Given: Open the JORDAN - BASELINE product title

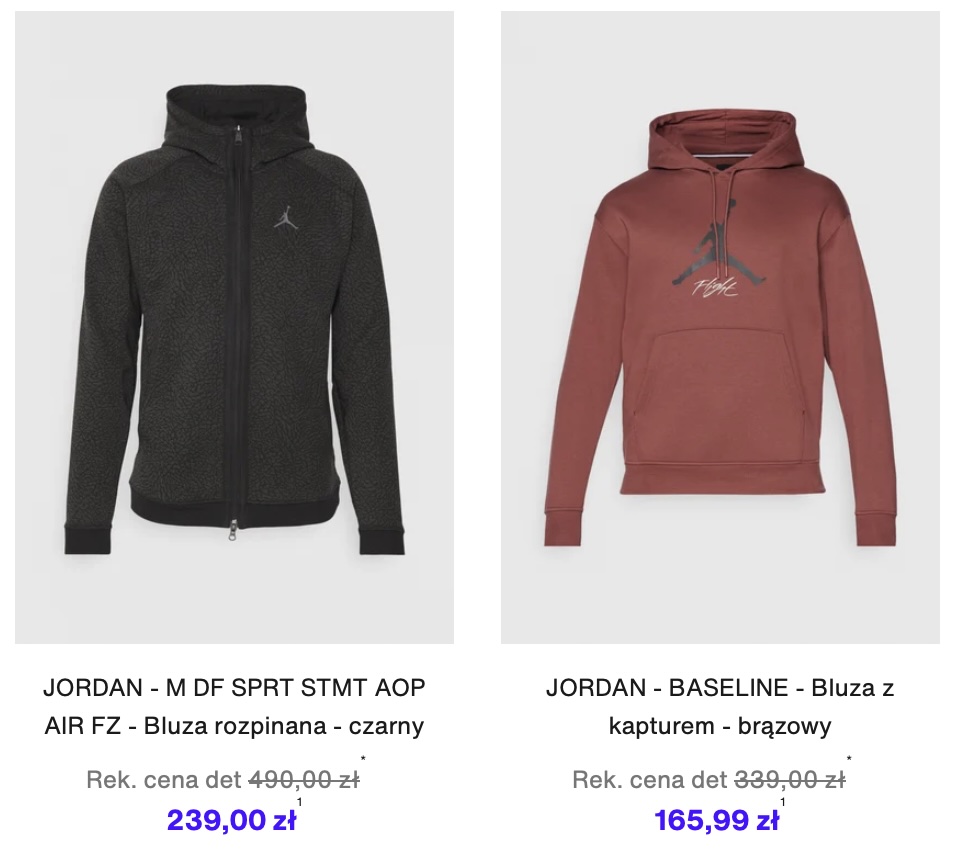Looking at the screenshot, I should (x=720, y=688).
